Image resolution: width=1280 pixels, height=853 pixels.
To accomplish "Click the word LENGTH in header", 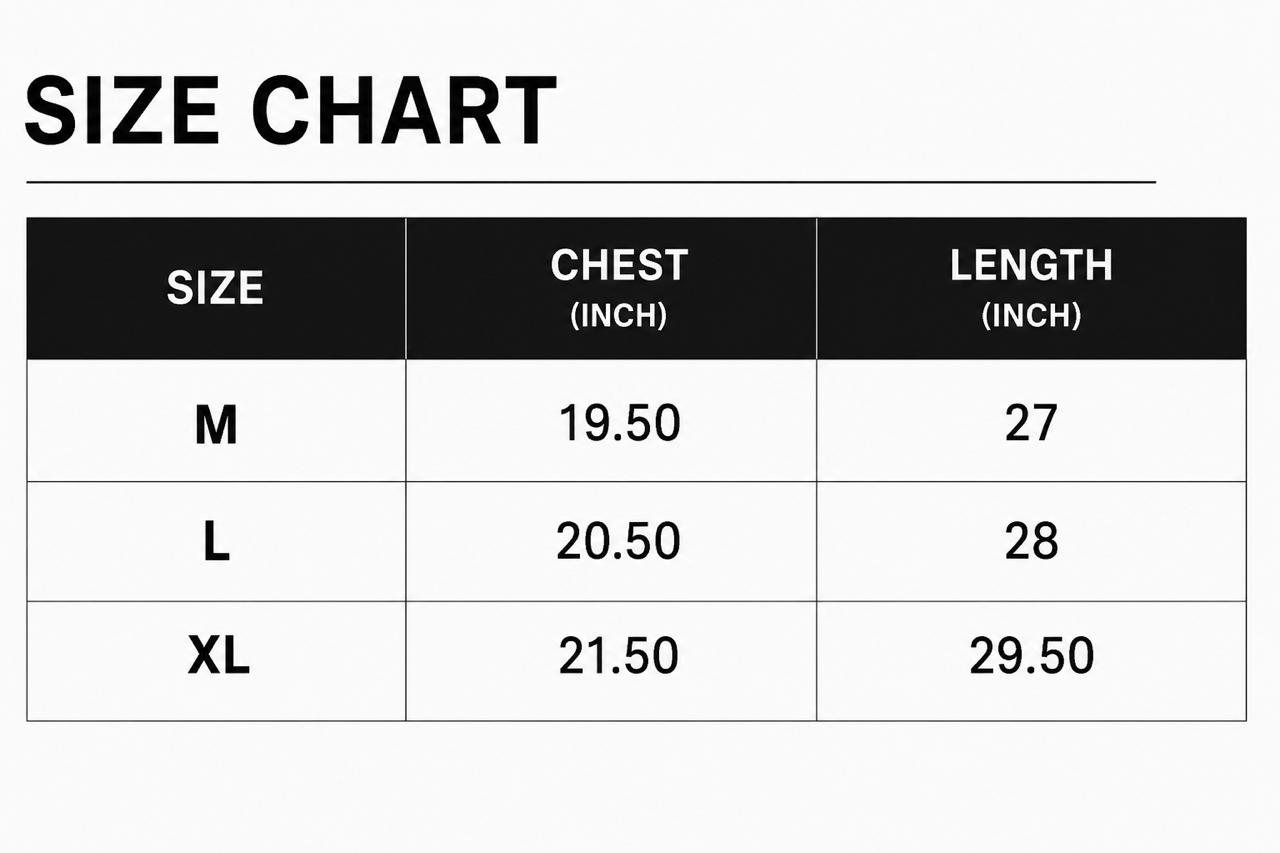I will pyautogui.click(x=1031, y=266).
